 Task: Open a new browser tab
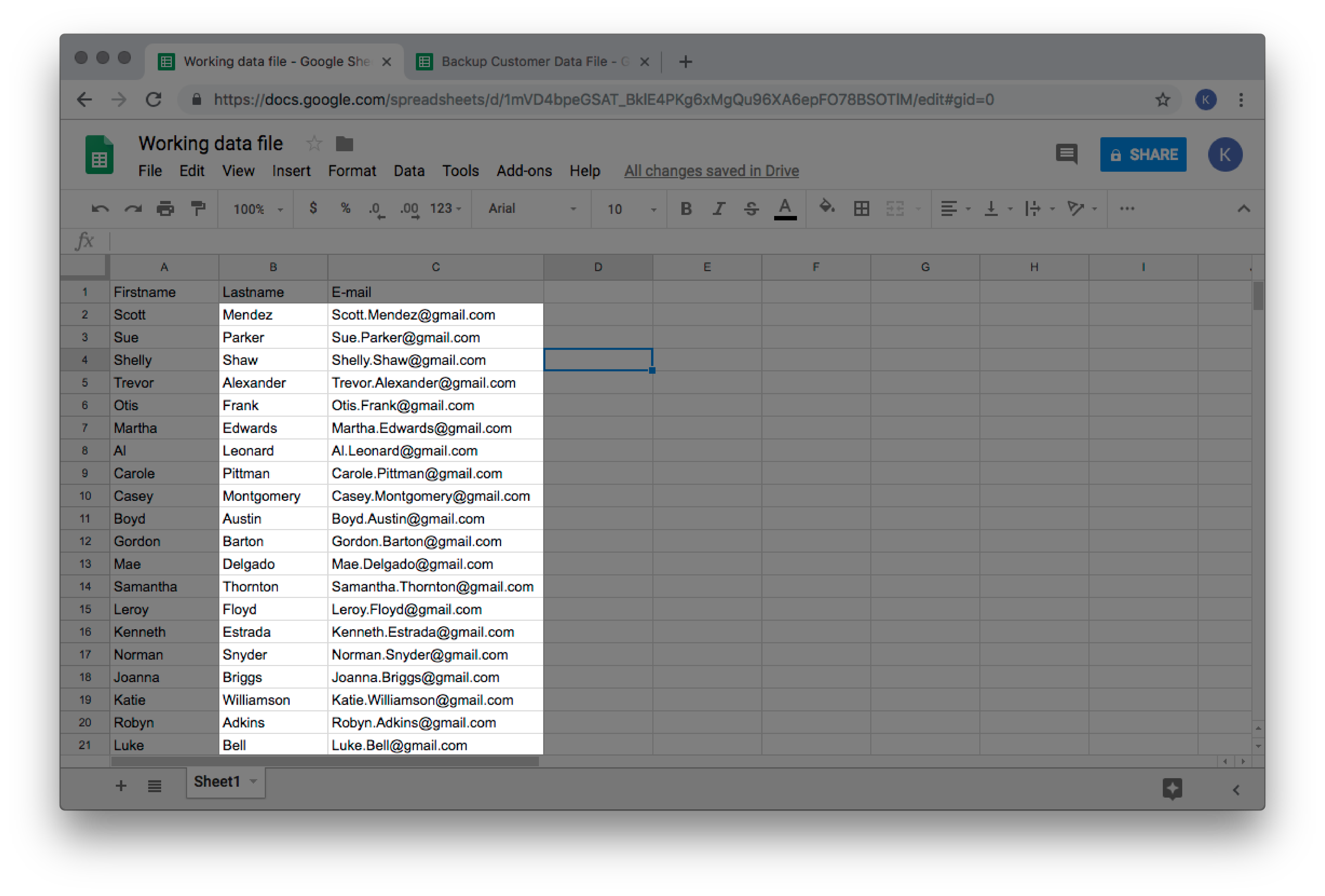(x=685, y=62)
